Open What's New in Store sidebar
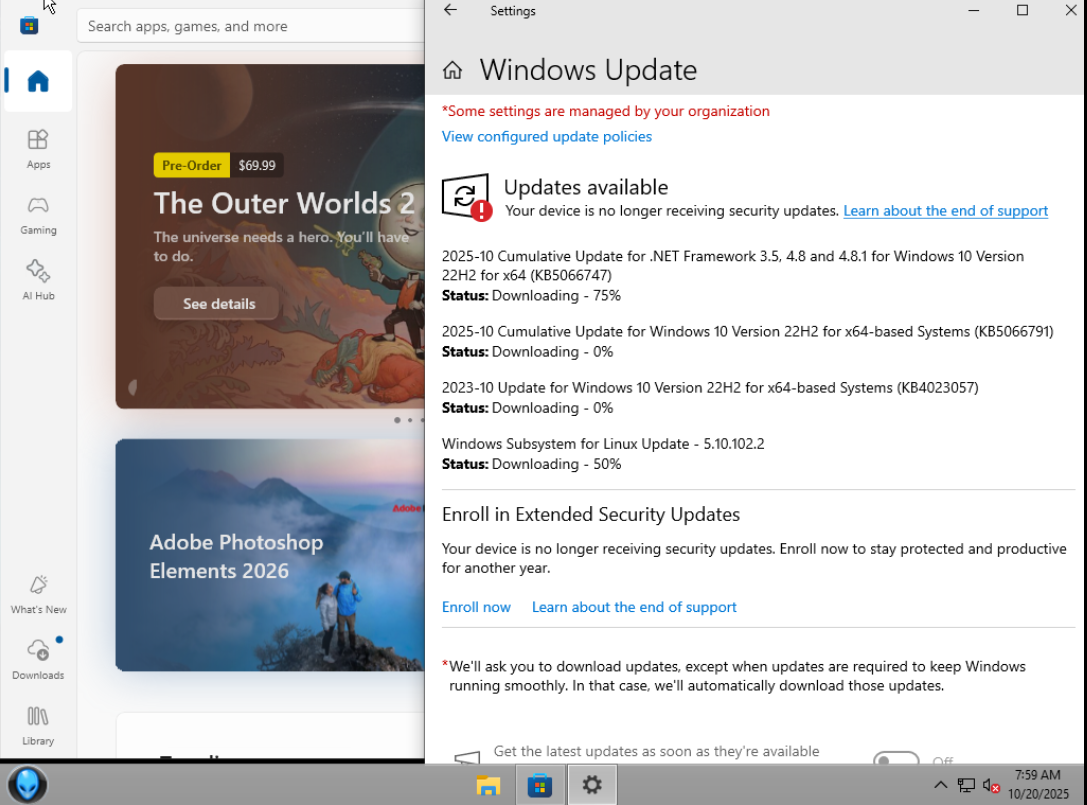 tap(38, 594)
